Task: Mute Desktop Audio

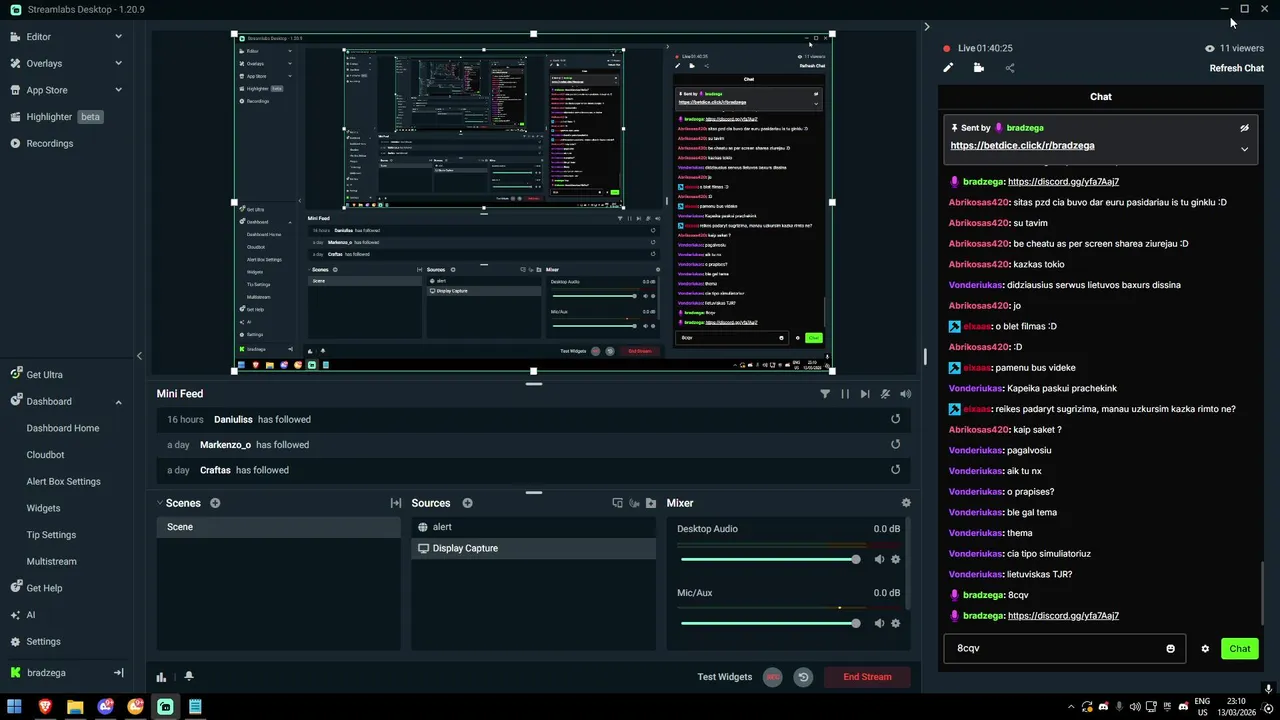Action: pos(879,560)
